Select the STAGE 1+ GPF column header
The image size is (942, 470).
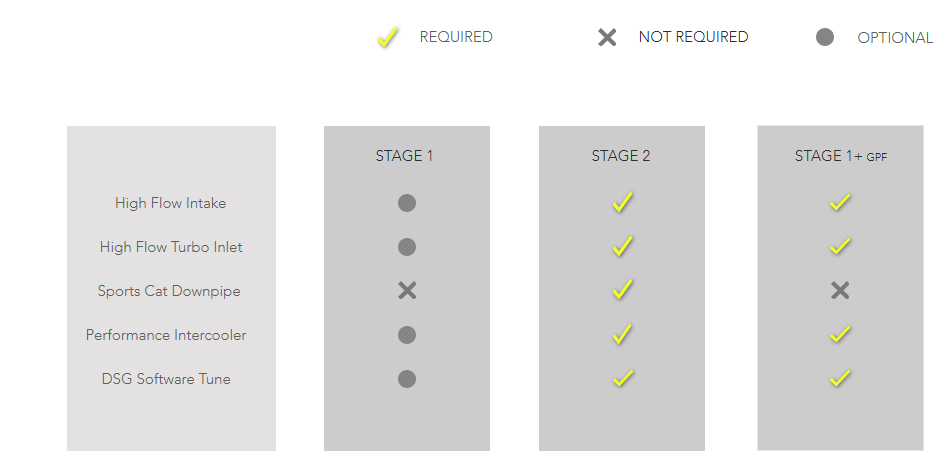(840, 156)
